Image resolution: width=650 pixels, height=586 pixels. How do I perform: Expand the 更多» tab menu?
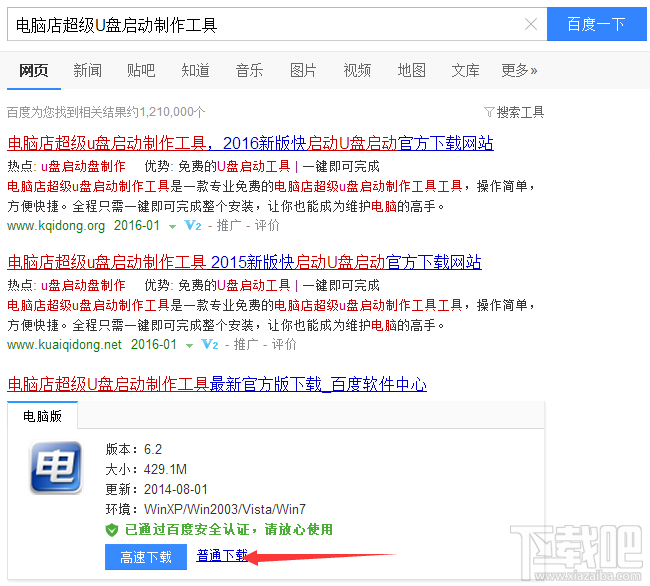point(519,70)
